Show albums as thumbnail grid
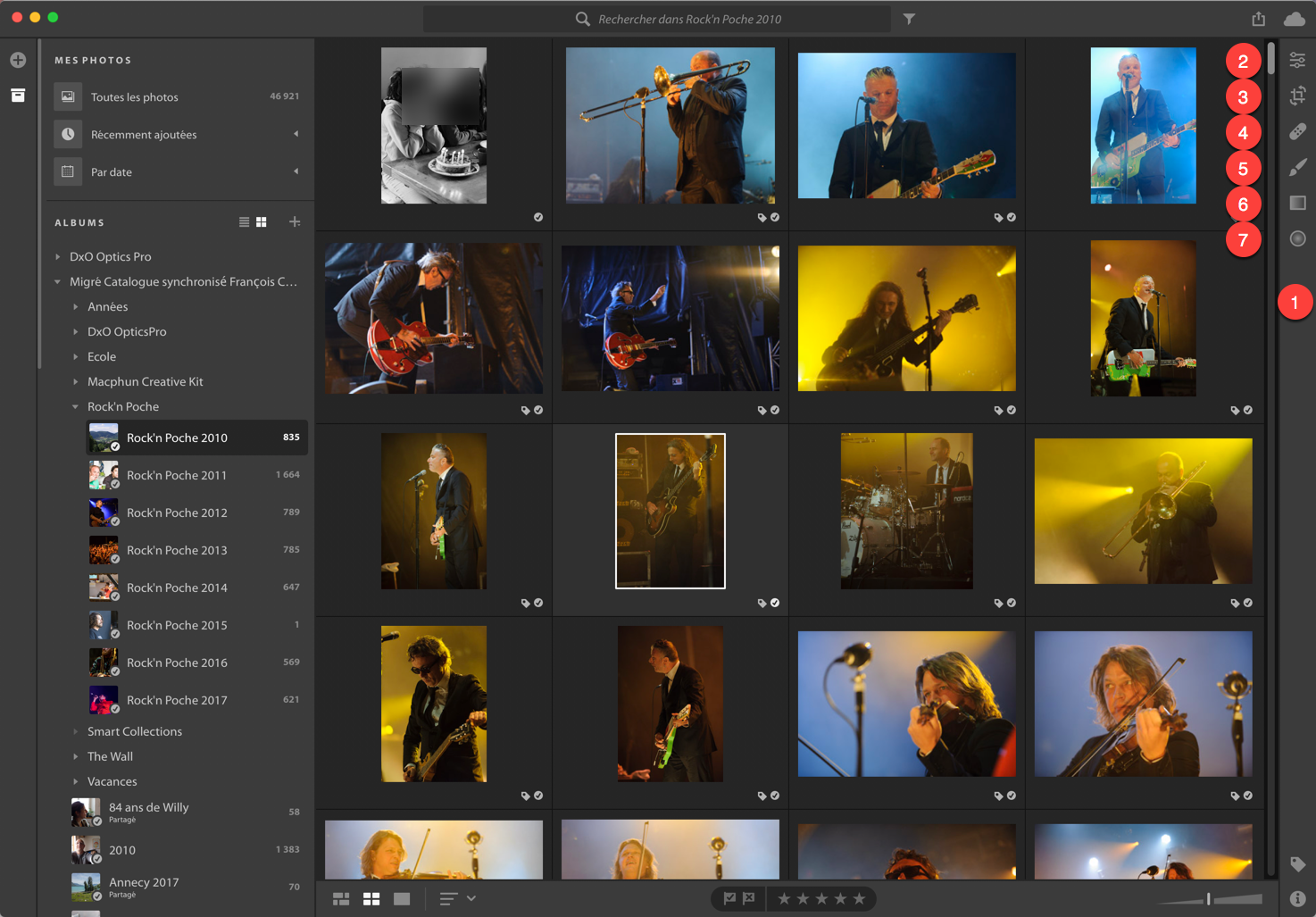Screen dimensions: 1316x917 tap(262, 222)
